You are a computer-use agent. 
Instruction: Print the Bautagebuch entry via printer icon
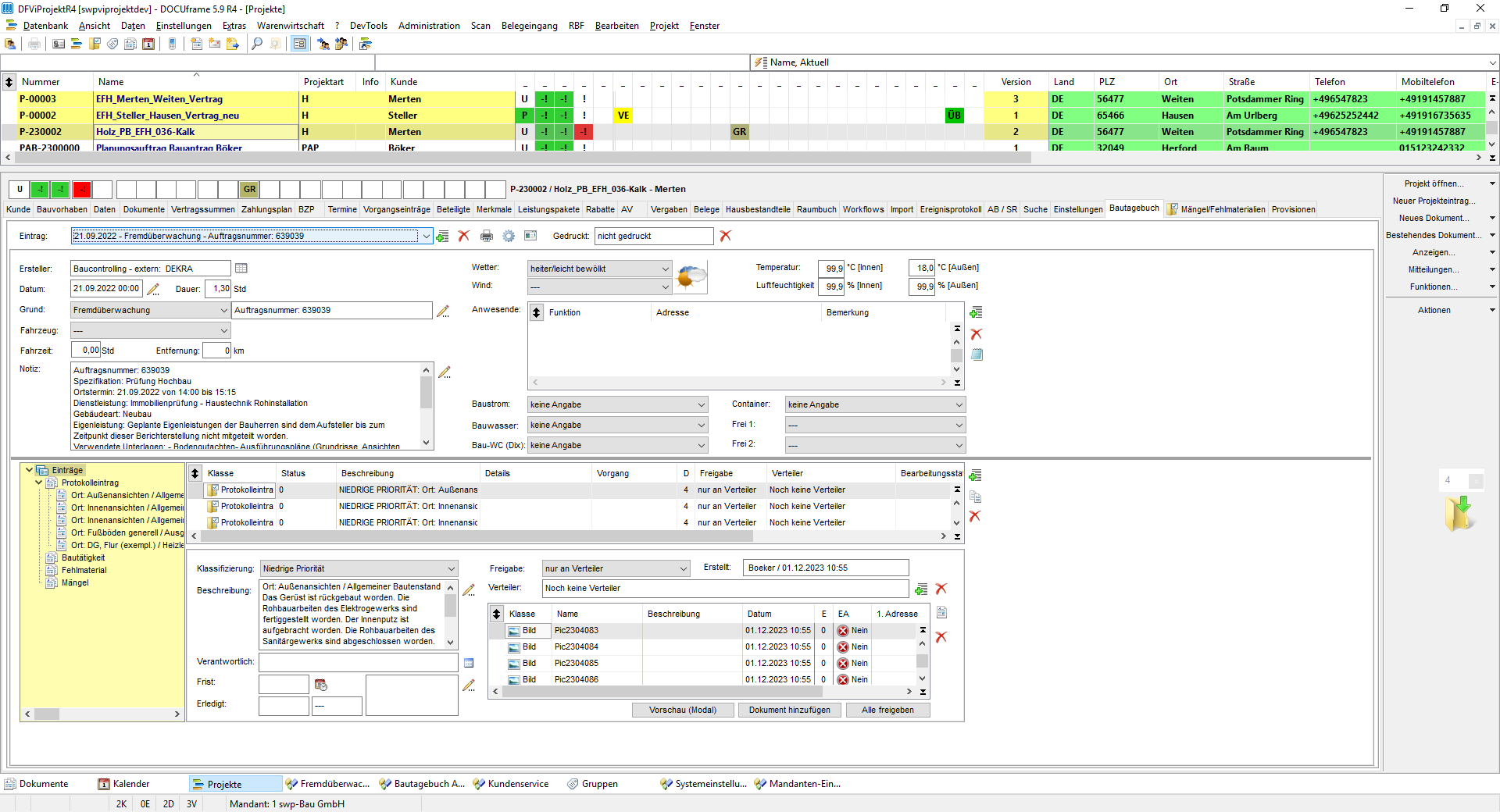pos(487,236)
